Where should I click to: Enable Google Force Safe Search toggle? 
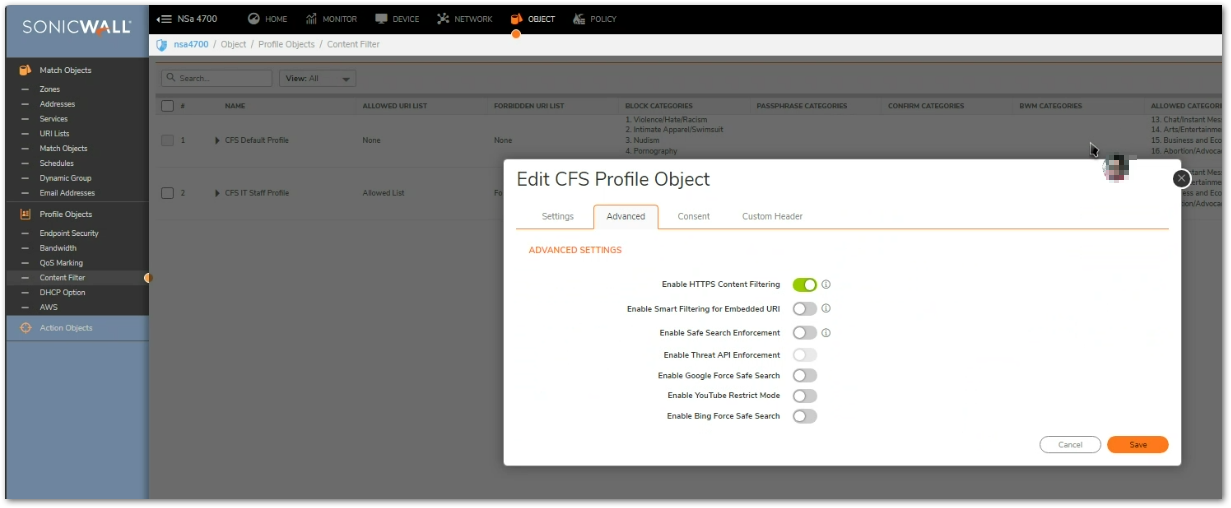pos(805,376)
